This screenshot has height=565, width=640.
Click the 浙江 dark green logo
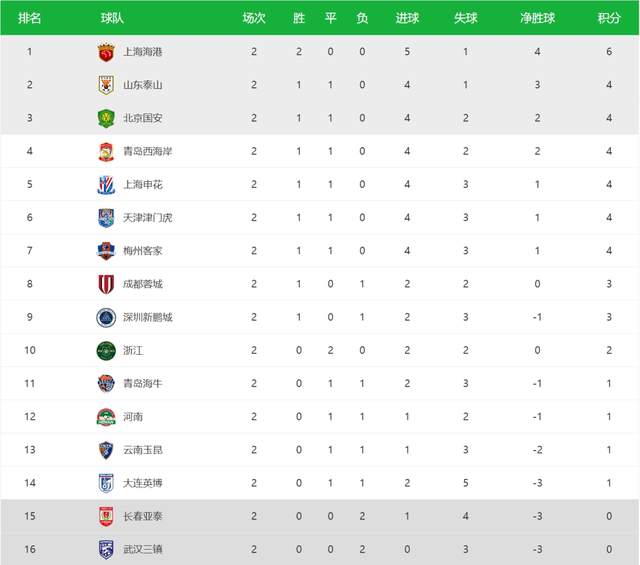pyautogui.click(x=106, y=351)
